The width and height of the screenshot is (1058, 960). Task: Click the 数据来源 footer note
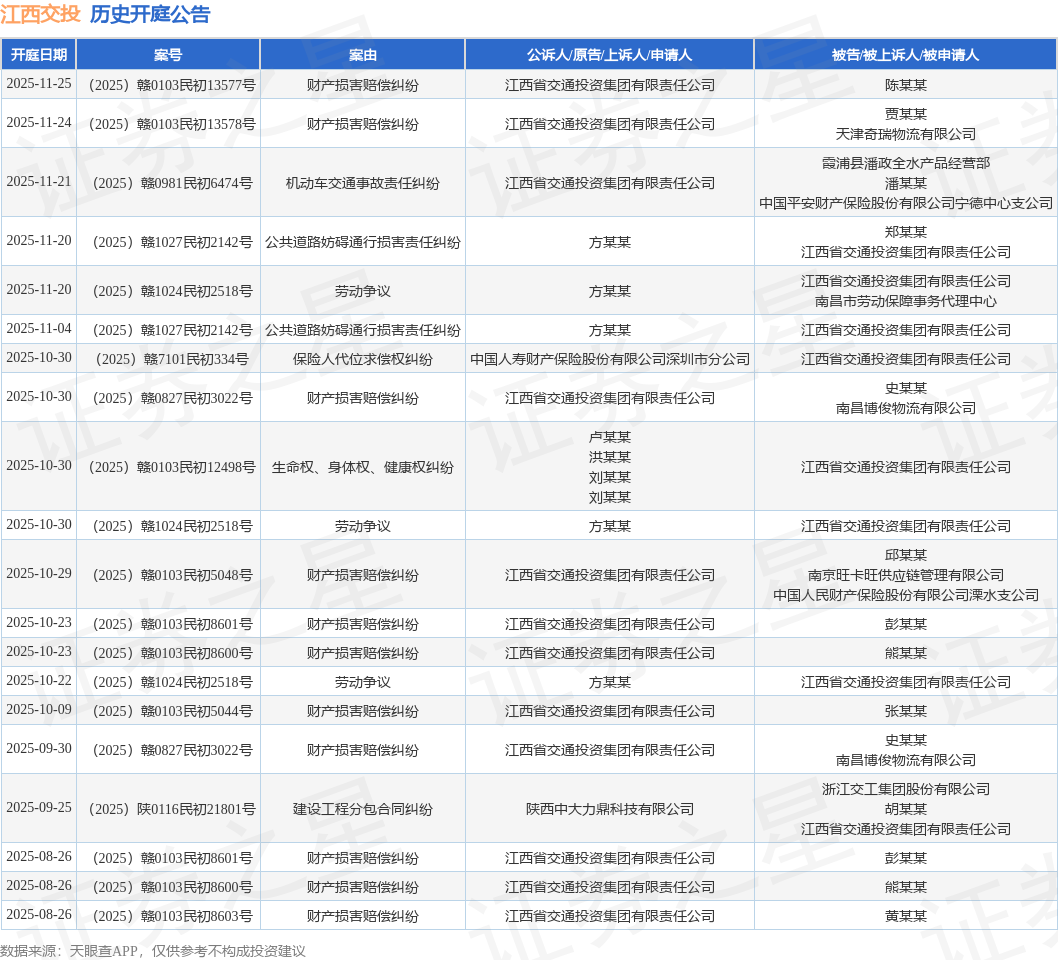[152, 951]
